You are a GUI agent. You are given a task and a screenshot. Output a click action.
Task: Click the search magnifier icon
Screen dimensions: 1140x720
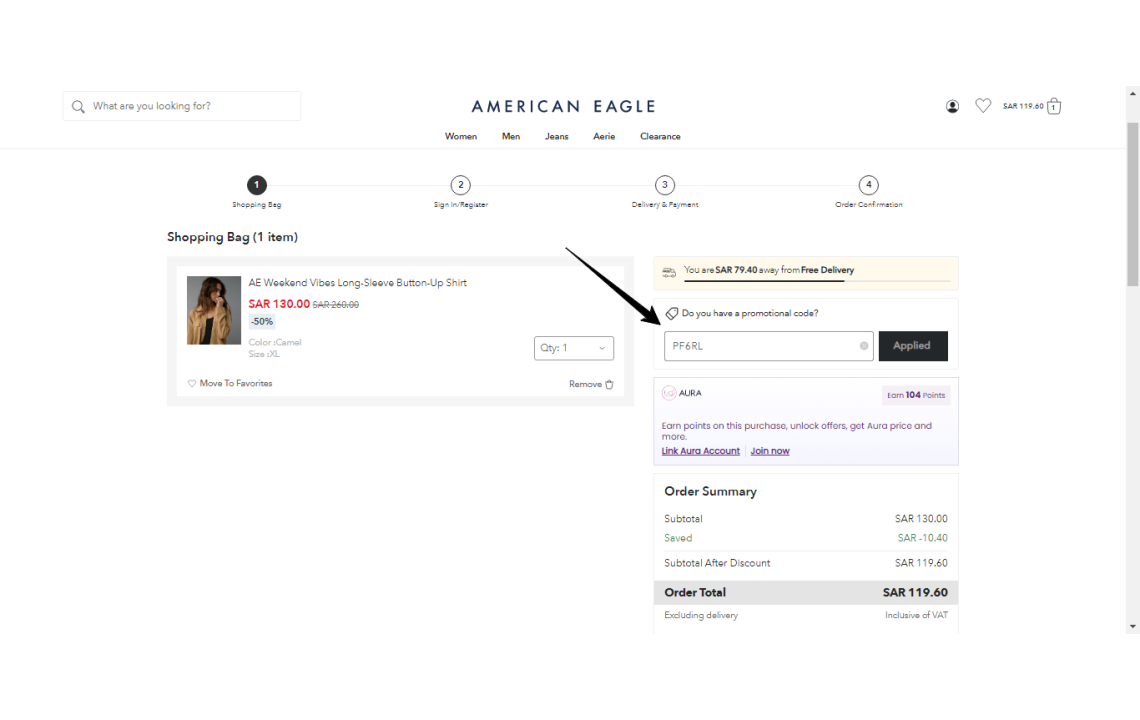tap(78, 107)
